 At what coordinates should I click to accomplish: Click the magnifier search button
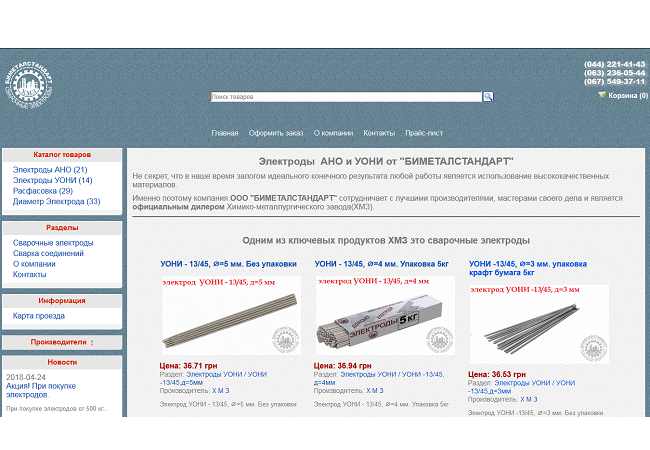488,97
